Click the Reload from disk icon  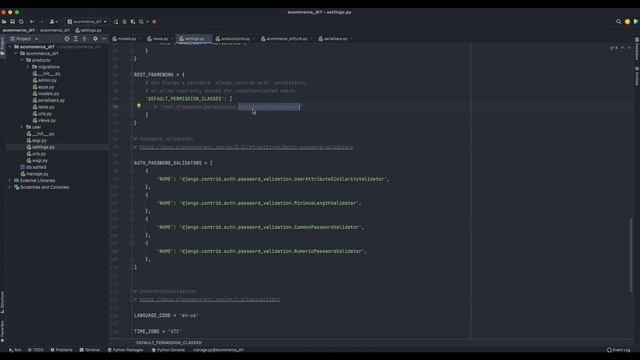point(21,22)
